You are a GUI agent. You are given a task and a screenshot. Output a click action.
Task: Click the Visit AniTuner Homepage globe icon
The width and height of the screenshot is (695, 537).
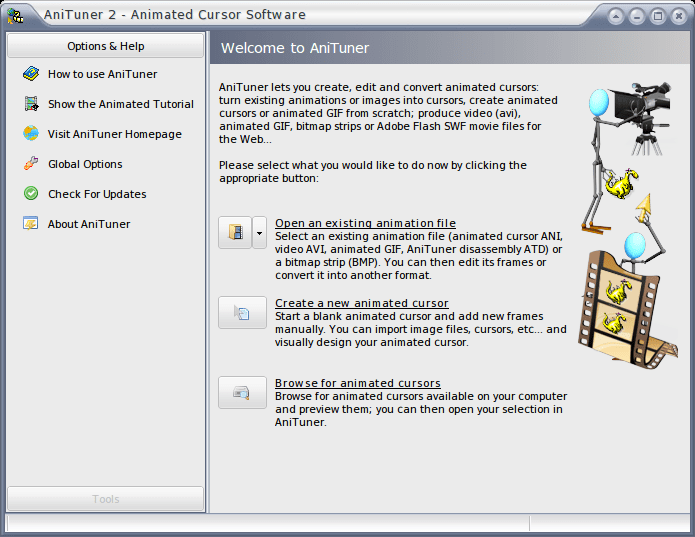point(31,133)
